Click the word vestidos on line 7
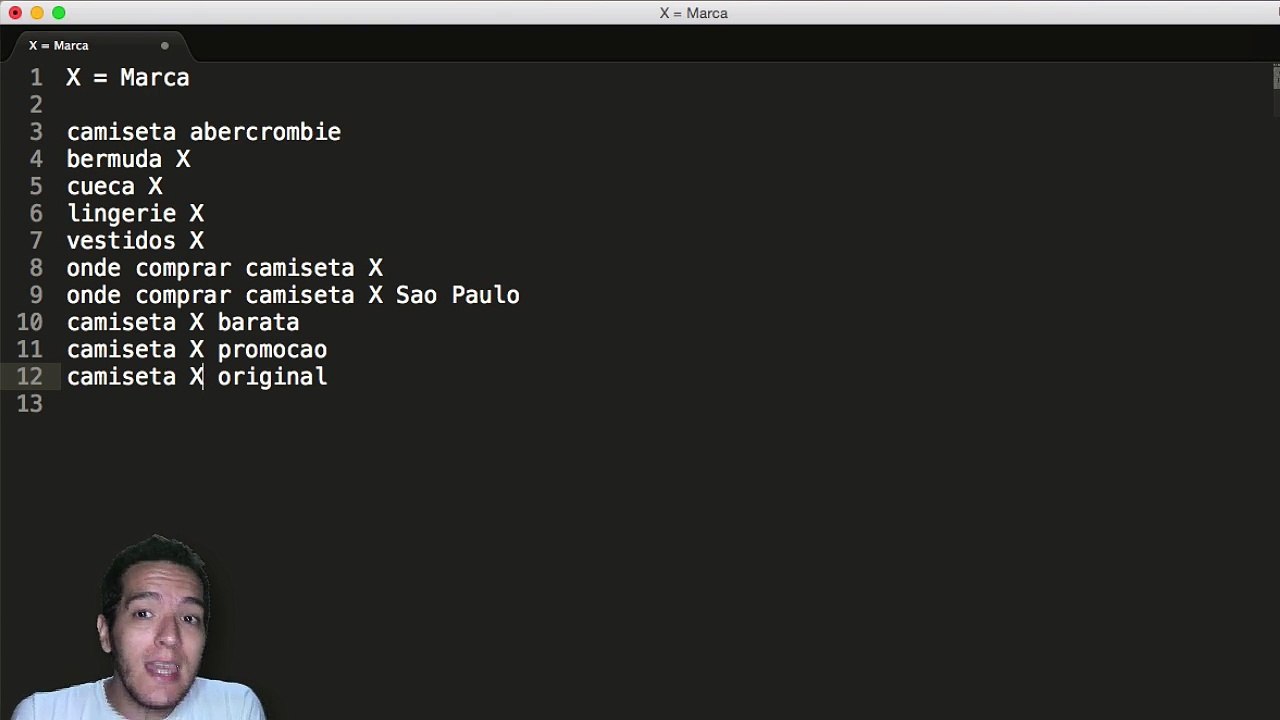The height and width of the screenshot is (720, 1280). click(121, 241)
